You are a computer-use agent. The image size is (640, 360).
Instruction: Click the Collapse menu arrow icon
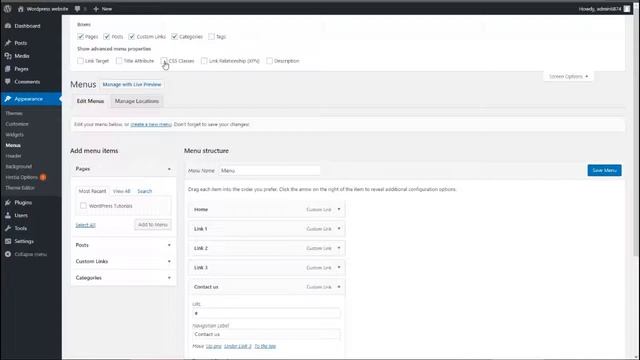[x=8, y=254]
